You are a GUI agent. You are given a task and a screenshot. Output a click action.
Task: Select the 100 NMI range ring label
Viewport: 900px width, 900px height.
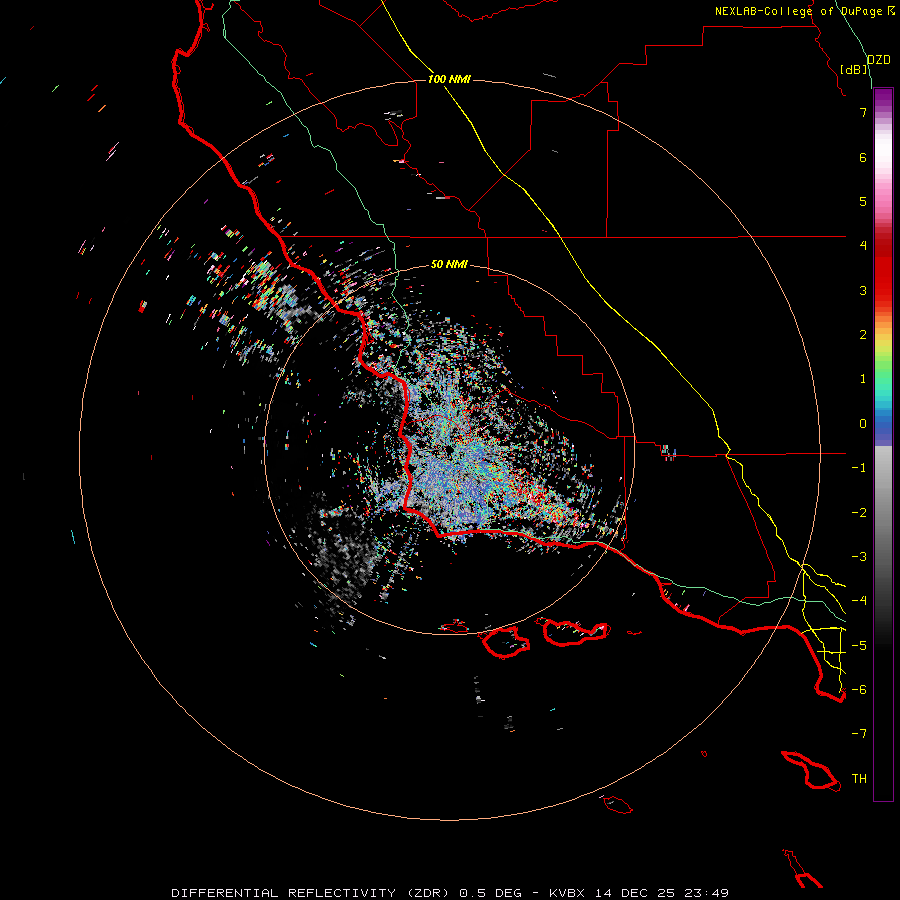point(449,79)
